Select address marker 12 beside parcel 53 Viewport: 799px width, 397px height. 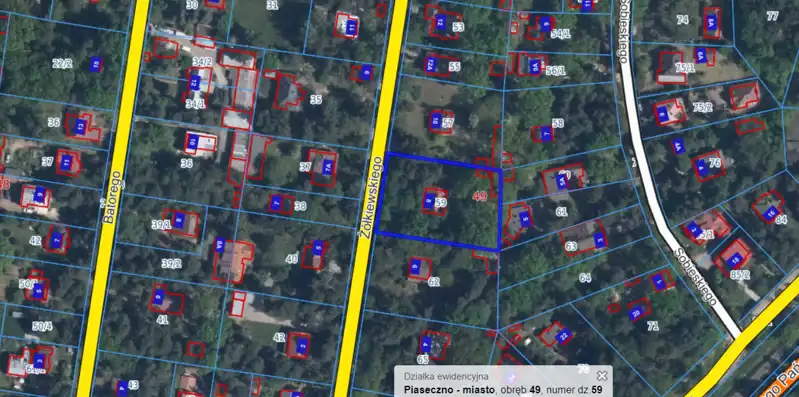click(x=441, y=22)
